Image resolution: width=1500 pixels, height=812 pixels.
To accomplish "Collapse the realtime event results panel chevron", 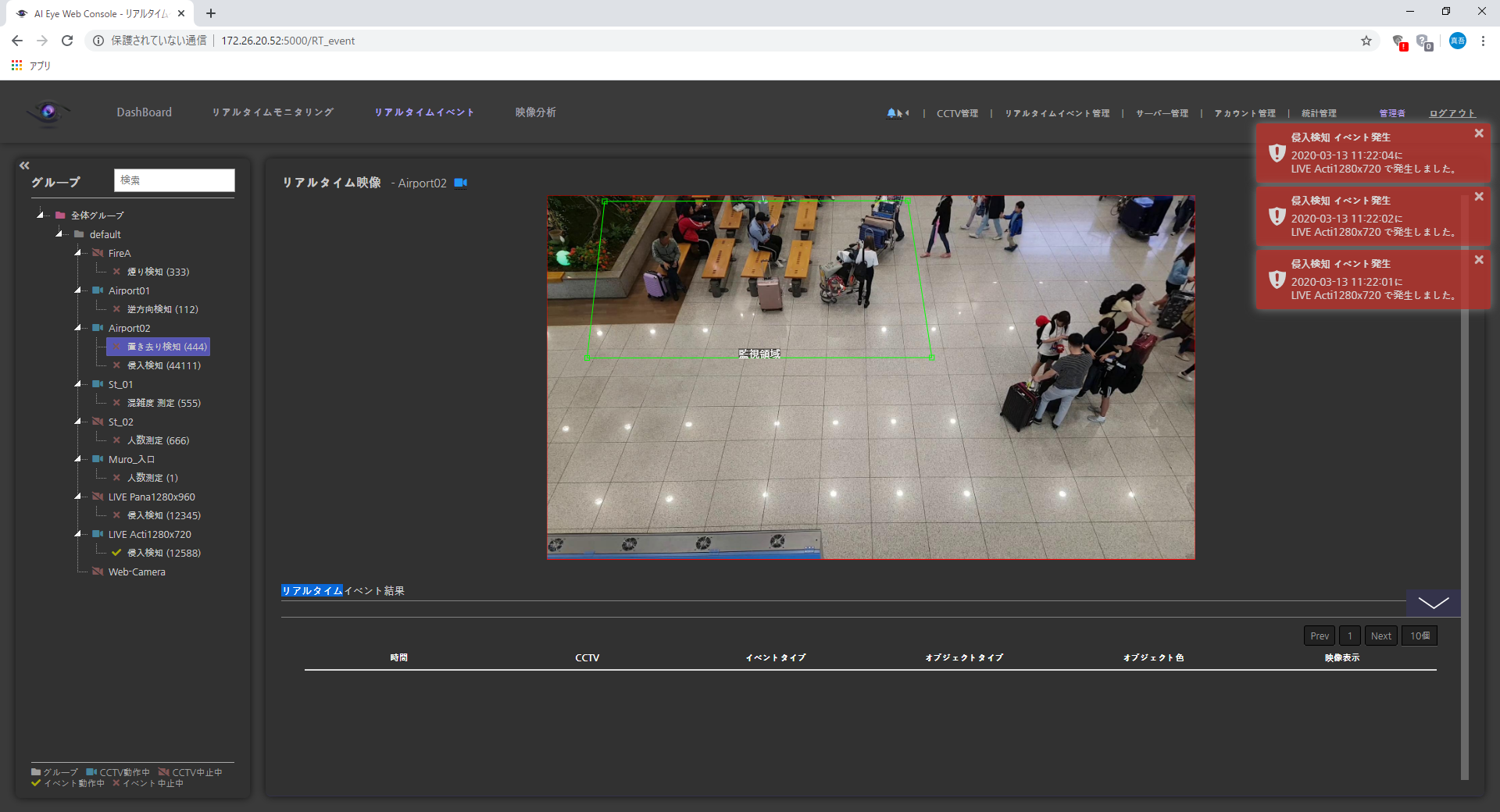I will point(1432,603).
